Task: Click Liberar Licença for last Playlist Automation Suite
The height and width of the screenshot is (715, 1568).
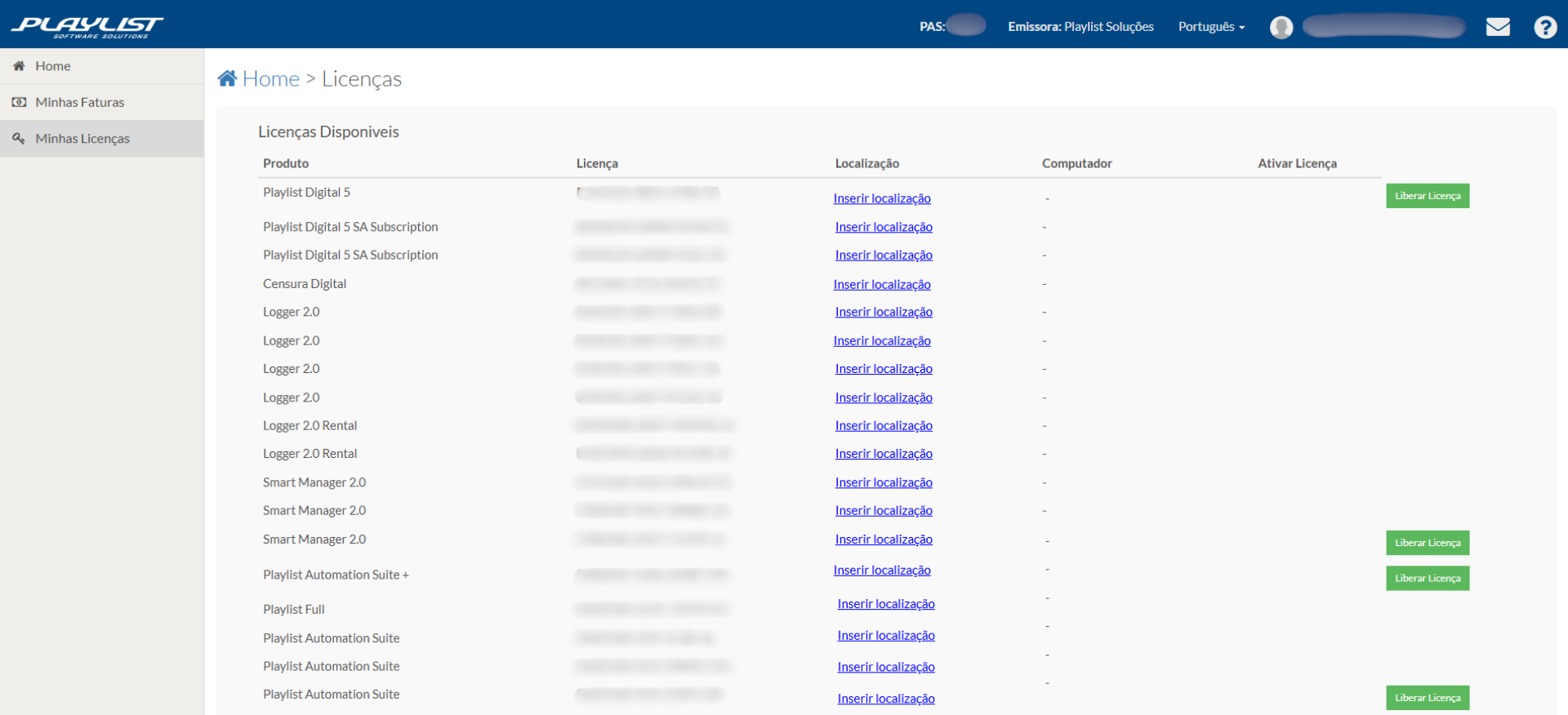Action: (x=1428, y=698)
